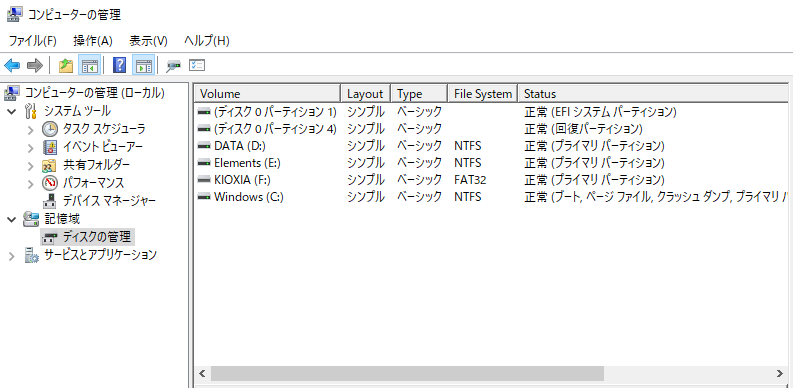Click the NTFS cell in Windows (C:) row
Image resolution: width=793 pixels, height=388 pixels.
coord(468,197)
